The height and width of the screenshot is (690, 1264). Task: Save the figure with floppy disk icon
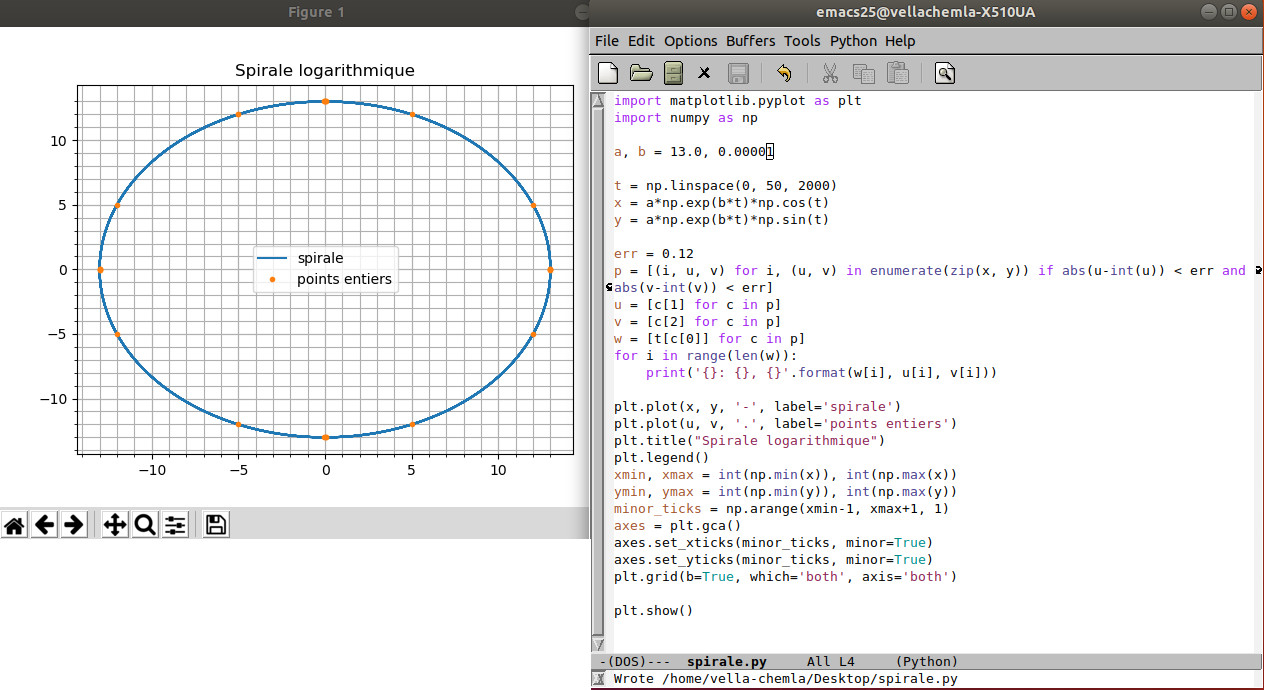[216, 525]
